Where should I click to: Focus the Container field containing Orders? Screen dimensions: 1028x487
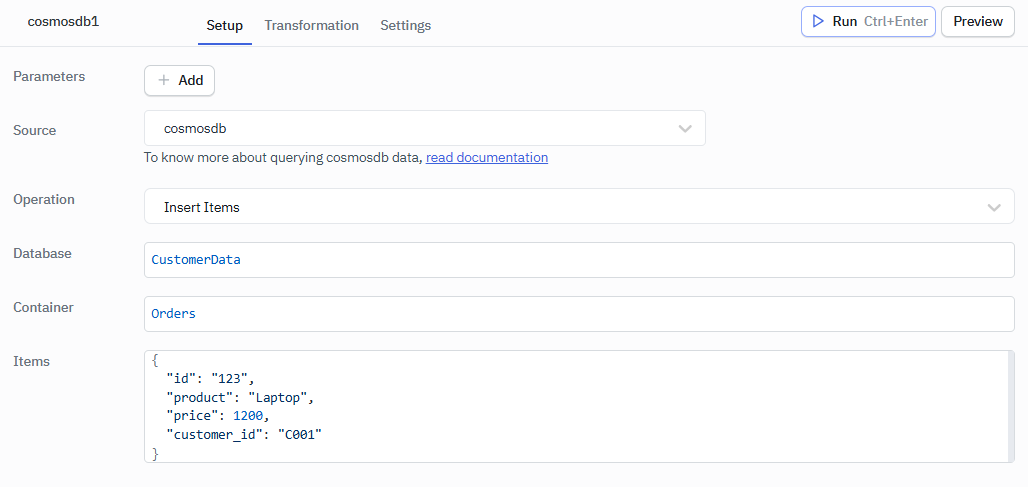[579, 314]
